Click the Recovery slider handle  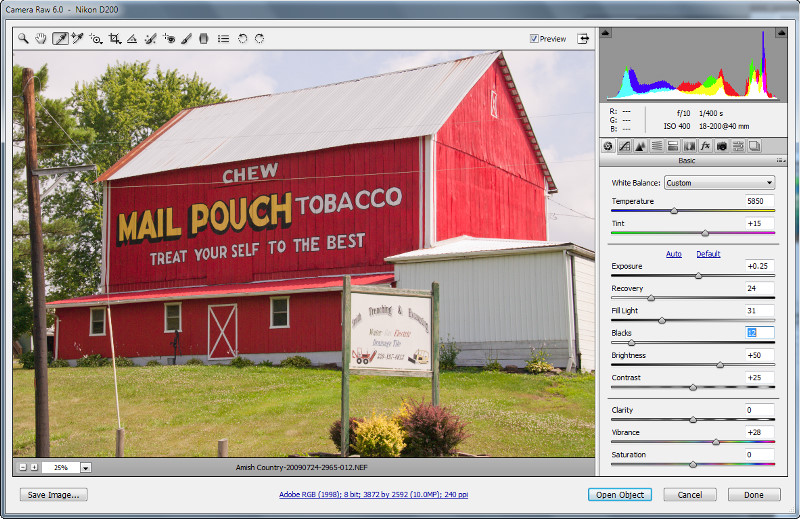click(651, 298)
